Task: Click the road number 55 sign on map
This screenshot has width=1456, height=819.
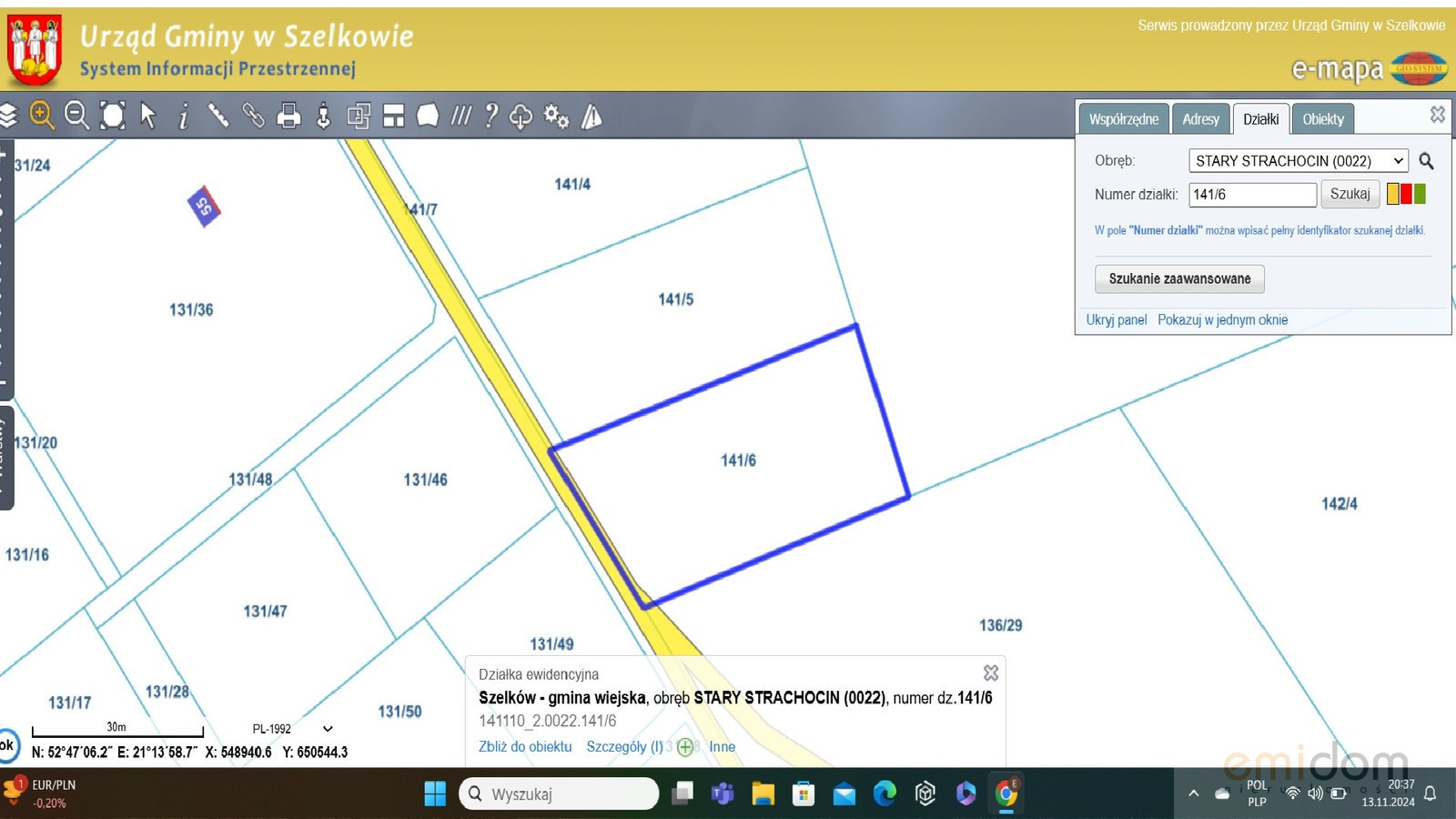Action: 204,206
